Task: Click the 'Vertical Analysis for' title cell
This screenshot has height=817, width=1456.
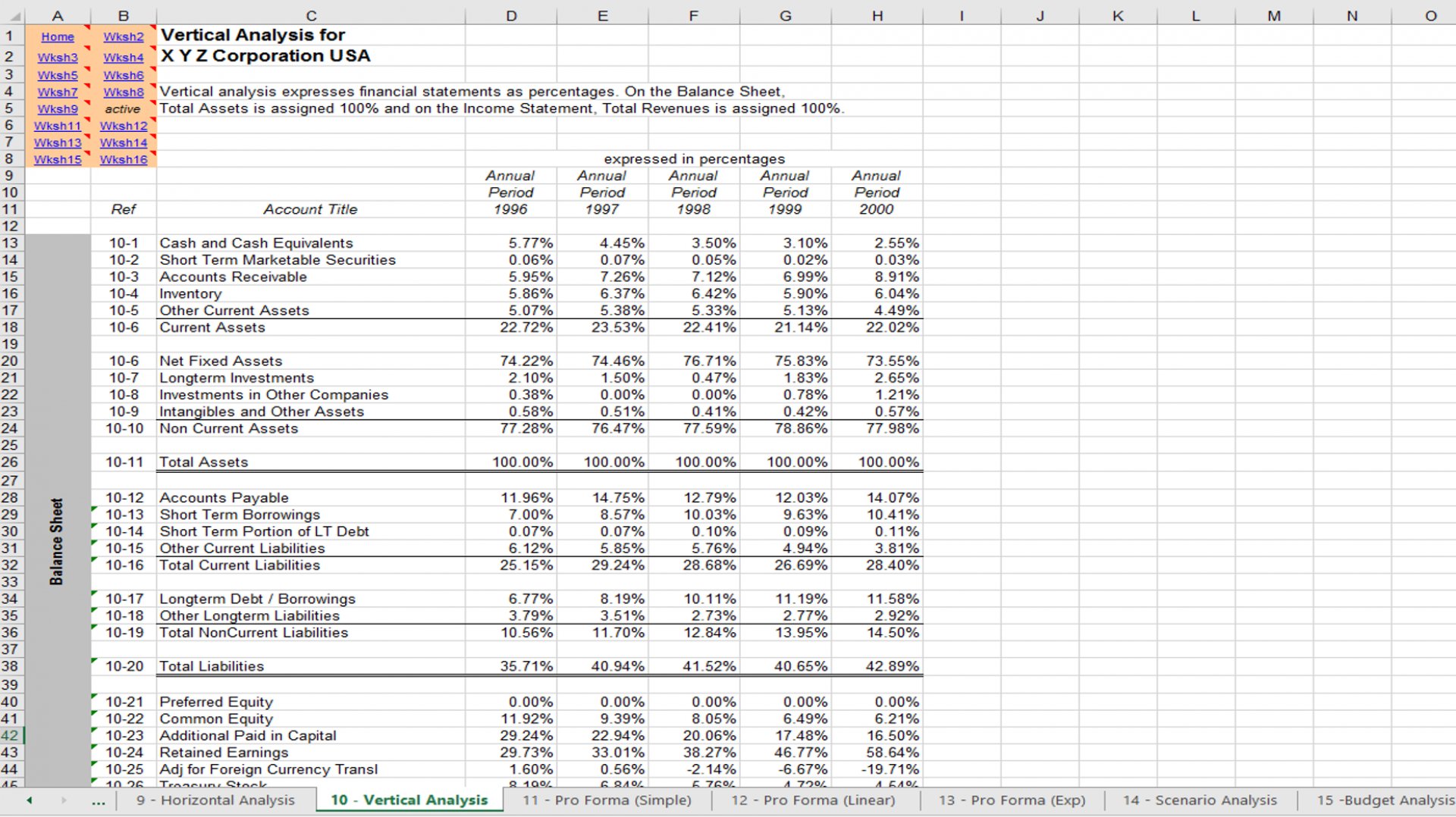Action: (311, 36)
